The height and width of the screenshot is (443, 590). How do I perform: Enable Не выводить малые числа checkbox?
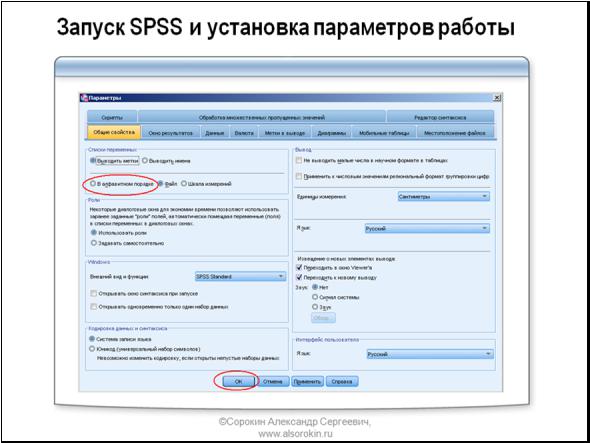click(x=299, y=160)
